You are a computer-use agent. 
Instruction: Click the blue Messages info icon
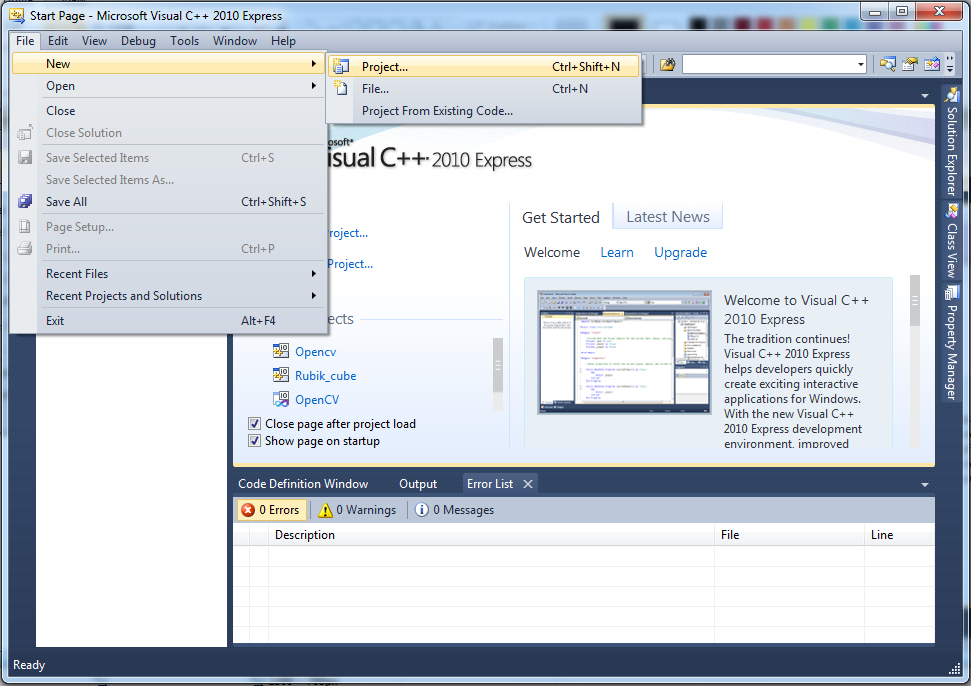tap(422, 510)
